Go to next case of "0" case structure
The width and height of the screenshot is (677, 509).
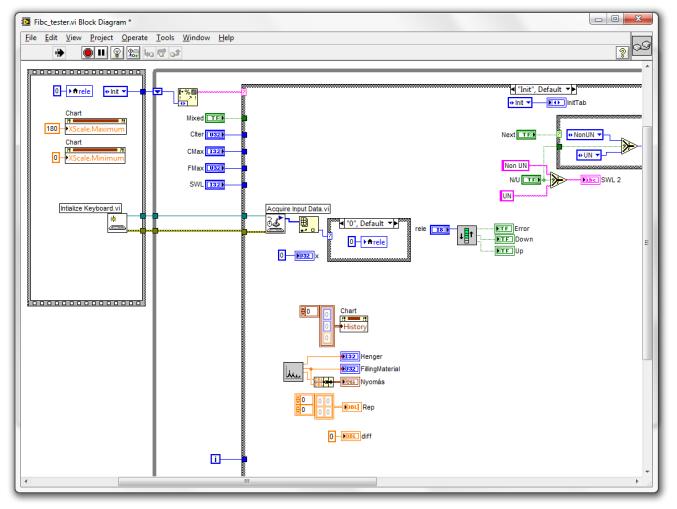click(395, 223)
